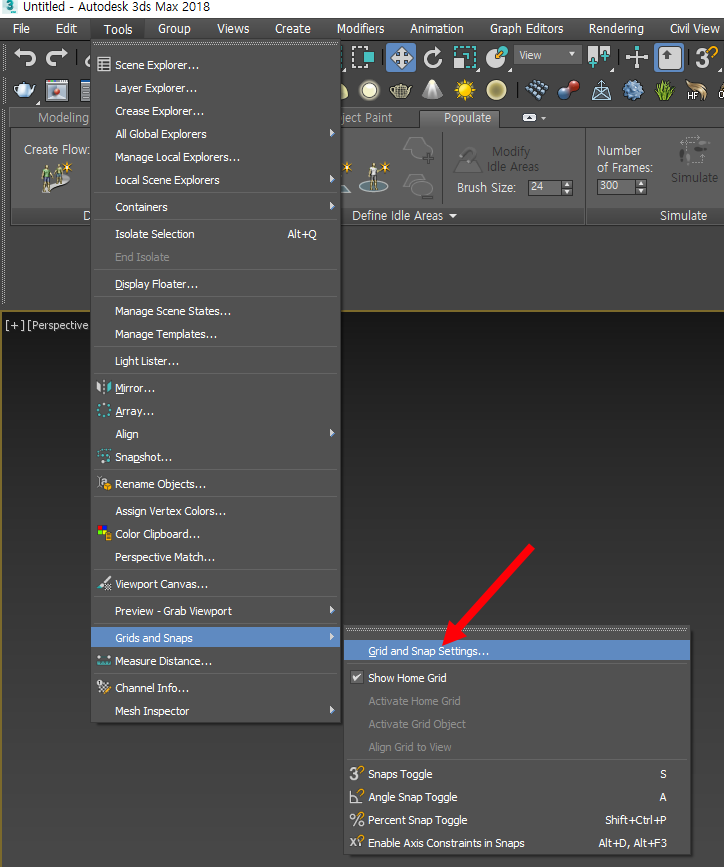Click the HF hair icon
This screenshot has height=867, width=724.
tap(696, 90)
